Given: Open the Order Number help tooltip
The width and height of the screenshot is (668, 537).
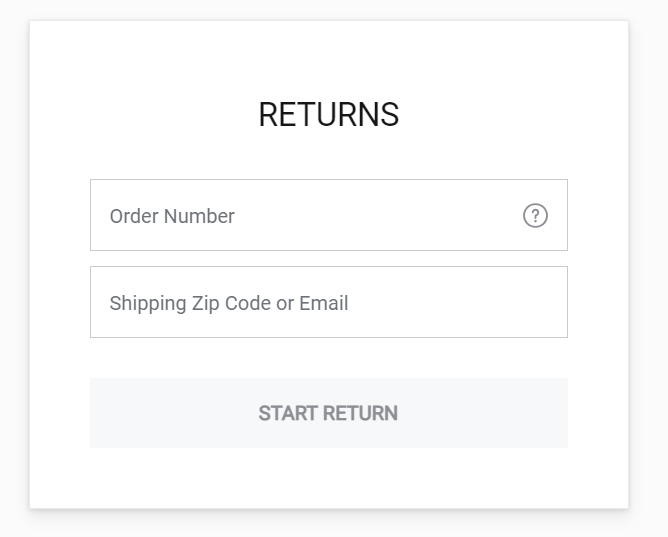Looking at the screenshot, I should 535,215.
